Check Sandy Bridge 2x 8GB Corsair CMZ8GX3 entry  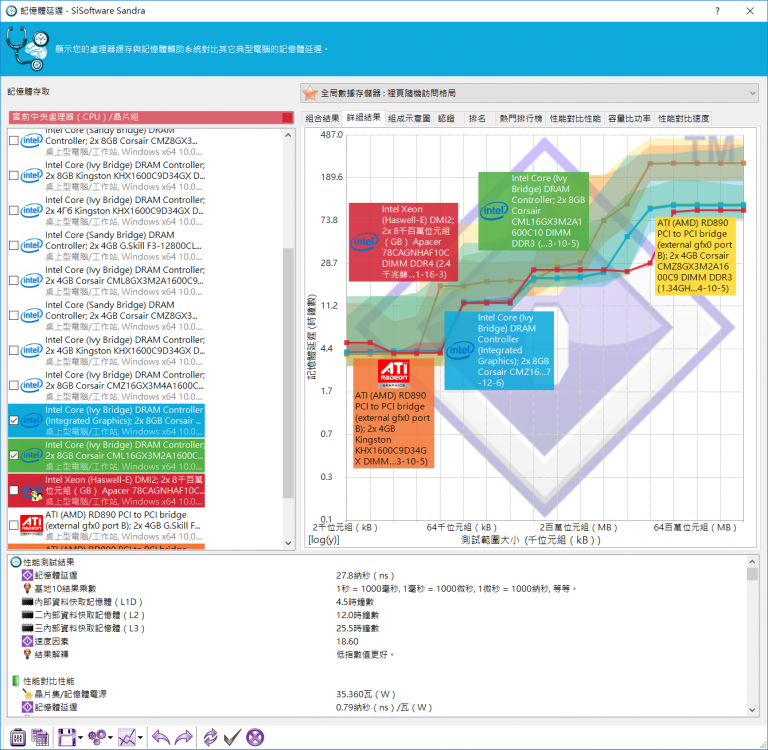[x=14, y=141]
